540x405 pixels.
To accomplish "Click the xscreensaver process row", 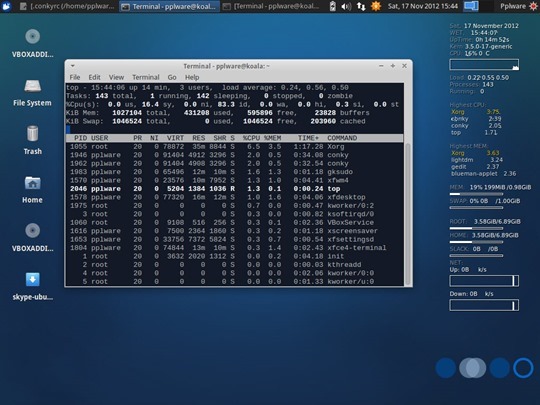I will 235,231.
